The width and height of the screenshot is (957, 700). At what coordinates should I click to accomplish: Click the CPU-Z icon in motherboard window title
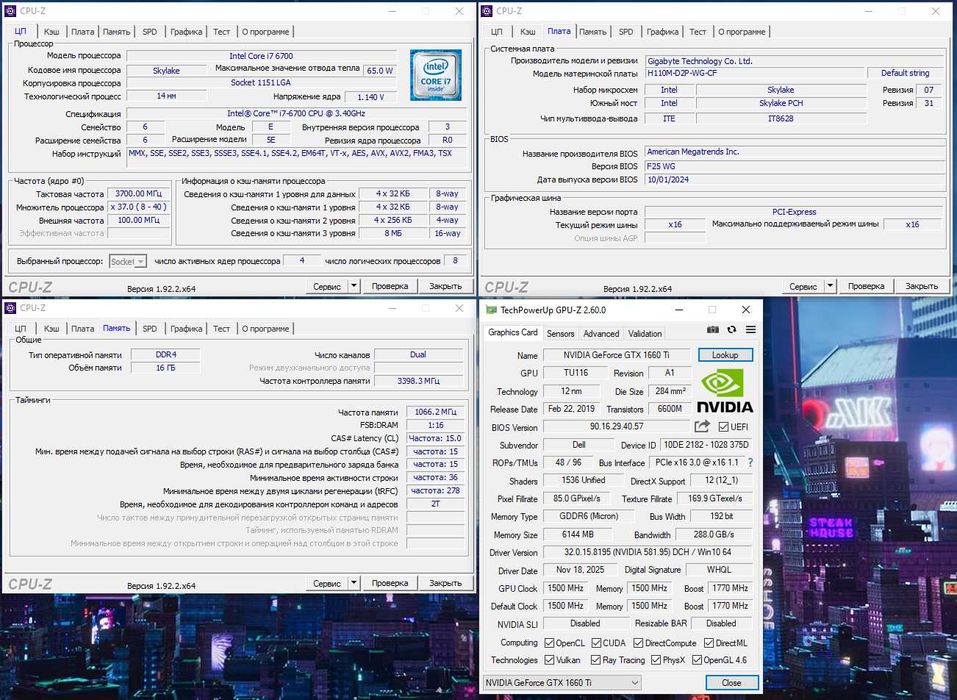pos(486,11)
